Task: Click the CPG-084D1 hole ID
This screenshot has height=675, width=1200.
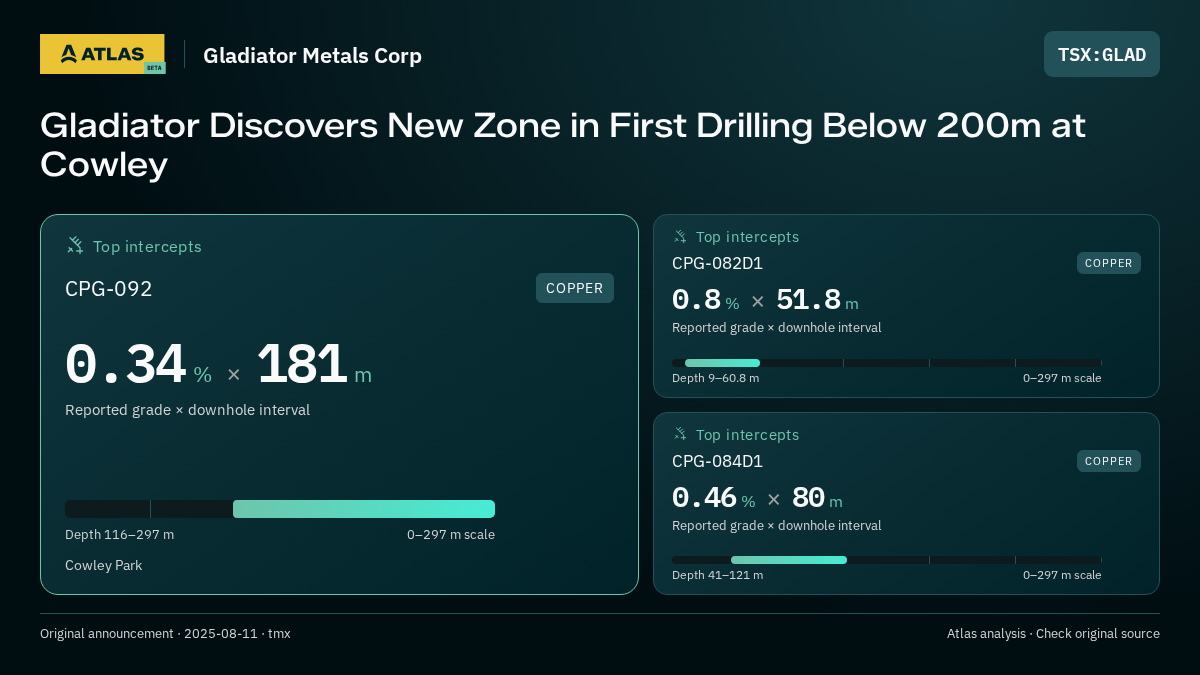Action: tap(717, 461)
